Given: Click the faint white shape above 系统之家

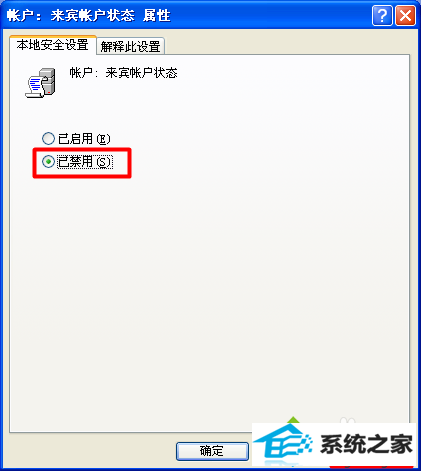Looking at the screenshot, I should [x=348, y=420].
